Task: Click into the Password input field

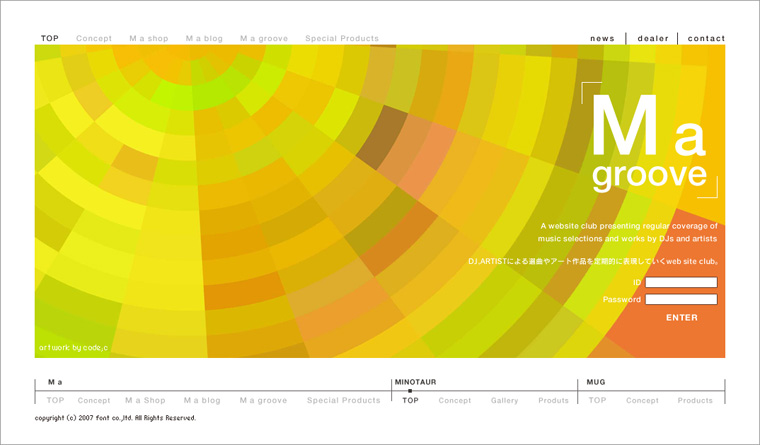Action: point(681,299)
